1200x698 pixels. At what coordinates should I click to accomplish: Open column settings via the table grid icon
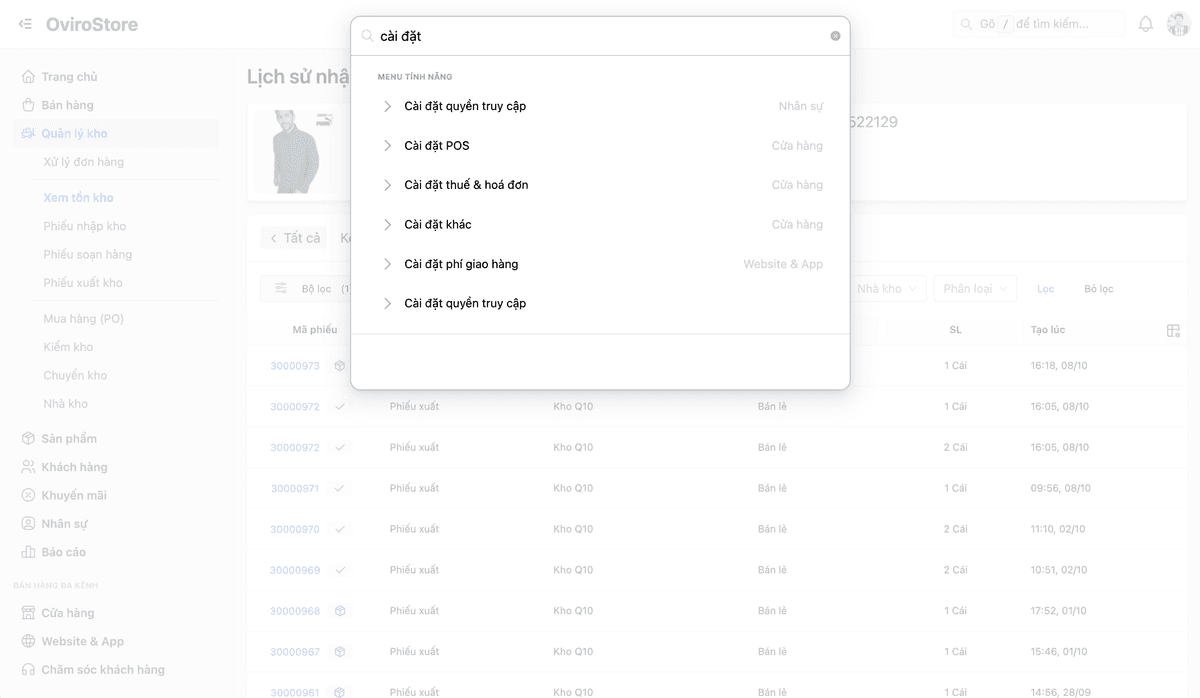click(1172, 330)
